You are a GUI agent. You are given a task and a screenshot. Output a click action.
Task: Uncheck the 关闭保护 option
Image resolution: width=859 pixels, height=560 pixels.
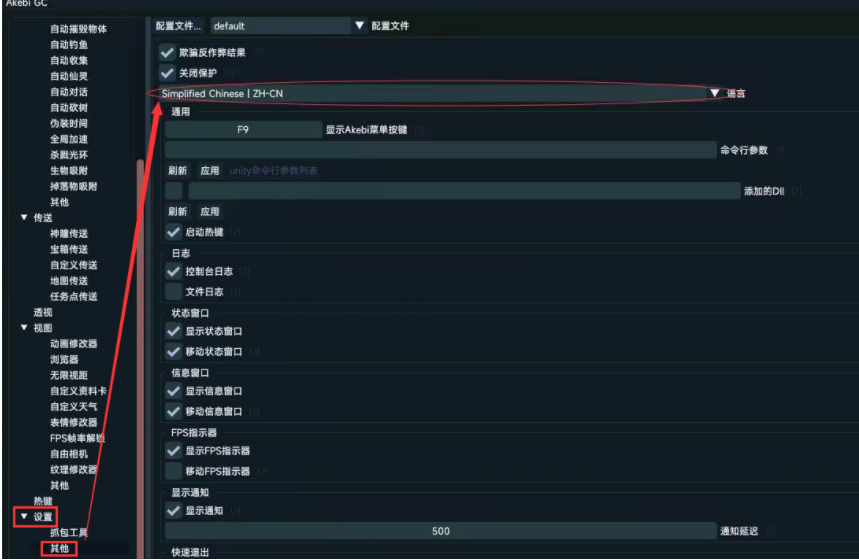coord(167,73)
